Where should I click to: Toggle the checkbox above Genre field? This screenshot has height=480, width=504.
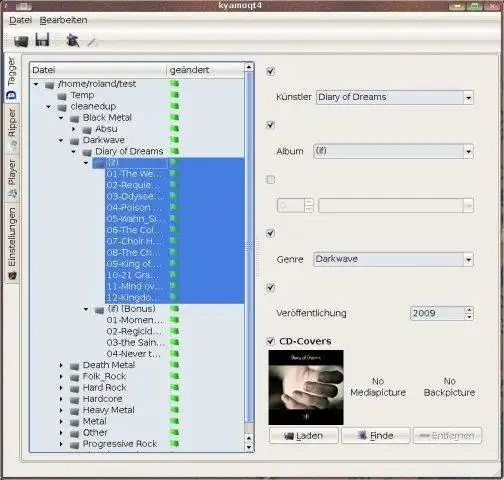[271, 233]
